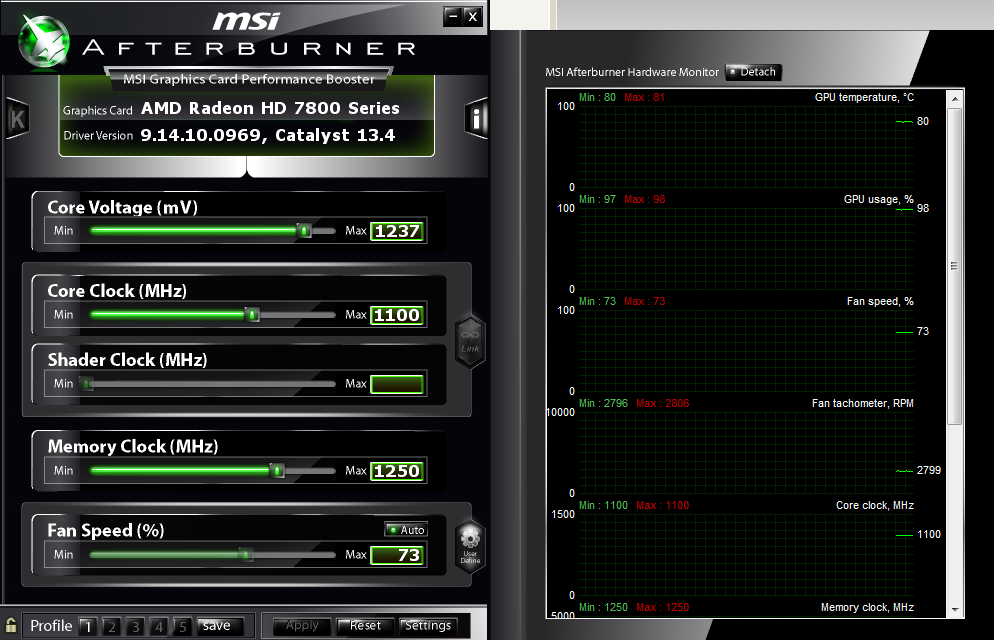Viewport: 994px width, 640px height.
Task: Click the Fan Speed value field 73
Action: (x=397, y=555)
